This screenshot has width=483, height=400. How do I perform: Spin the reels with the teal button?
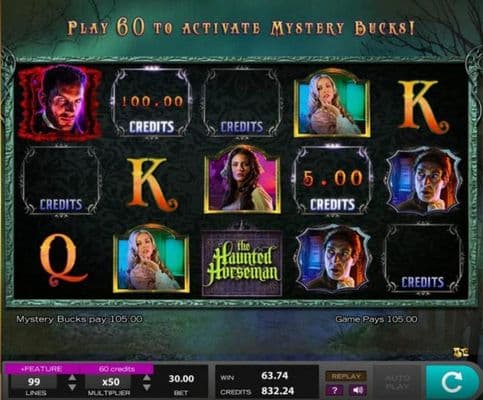pyautogui.click(x=453, y=382)
